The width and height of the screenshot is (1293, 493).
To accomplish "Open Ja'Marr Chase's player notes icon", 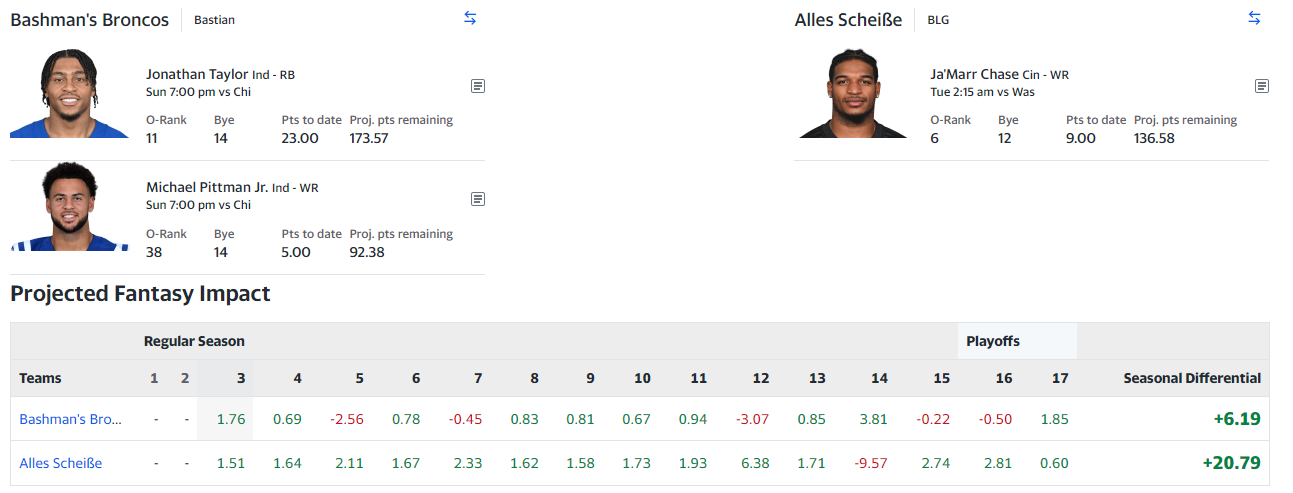I will 1262,86.
